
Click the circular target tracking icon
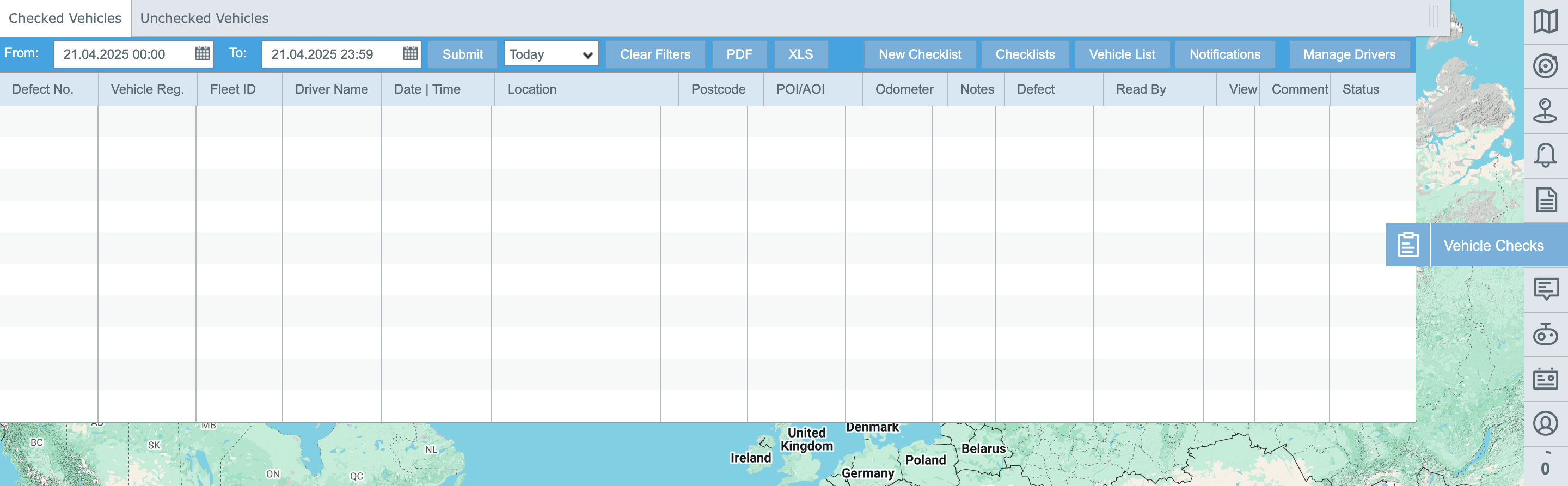pos(1545,66)
